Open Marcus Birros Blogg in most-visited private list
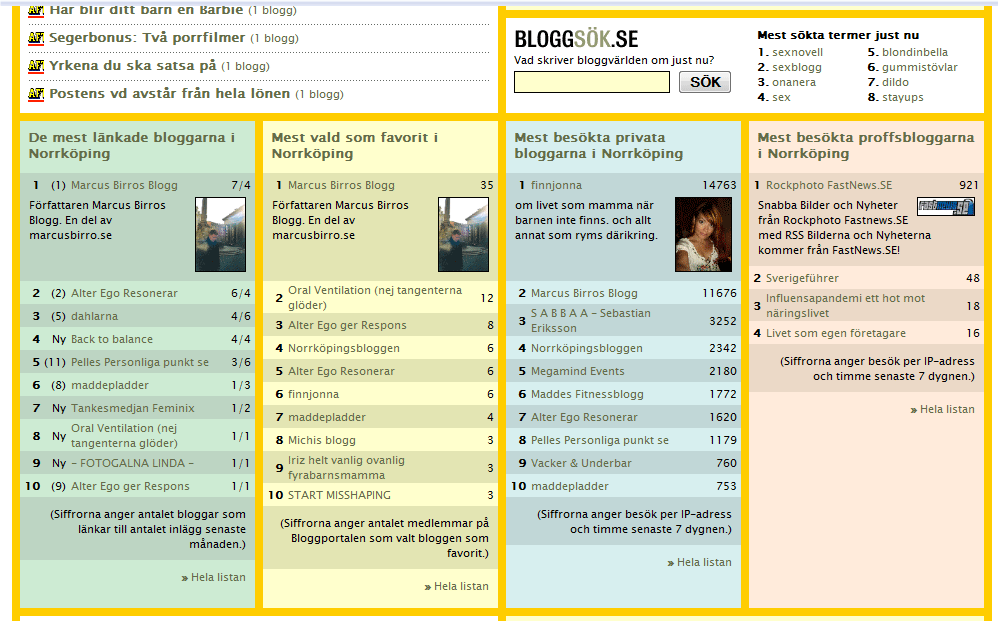Viewport: 998px width, 621px height. [x=584, y=293]
